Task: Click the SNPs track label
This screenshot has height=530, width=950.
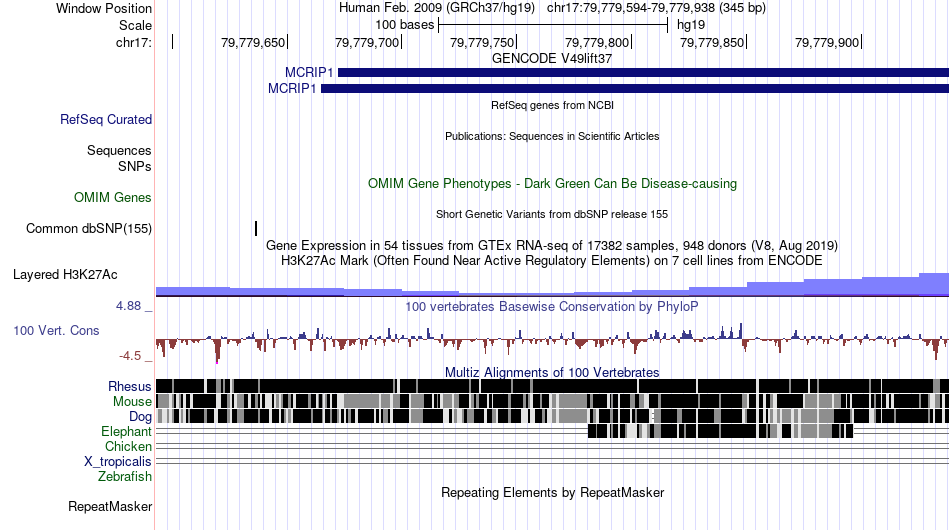Action: pos(135,166)
